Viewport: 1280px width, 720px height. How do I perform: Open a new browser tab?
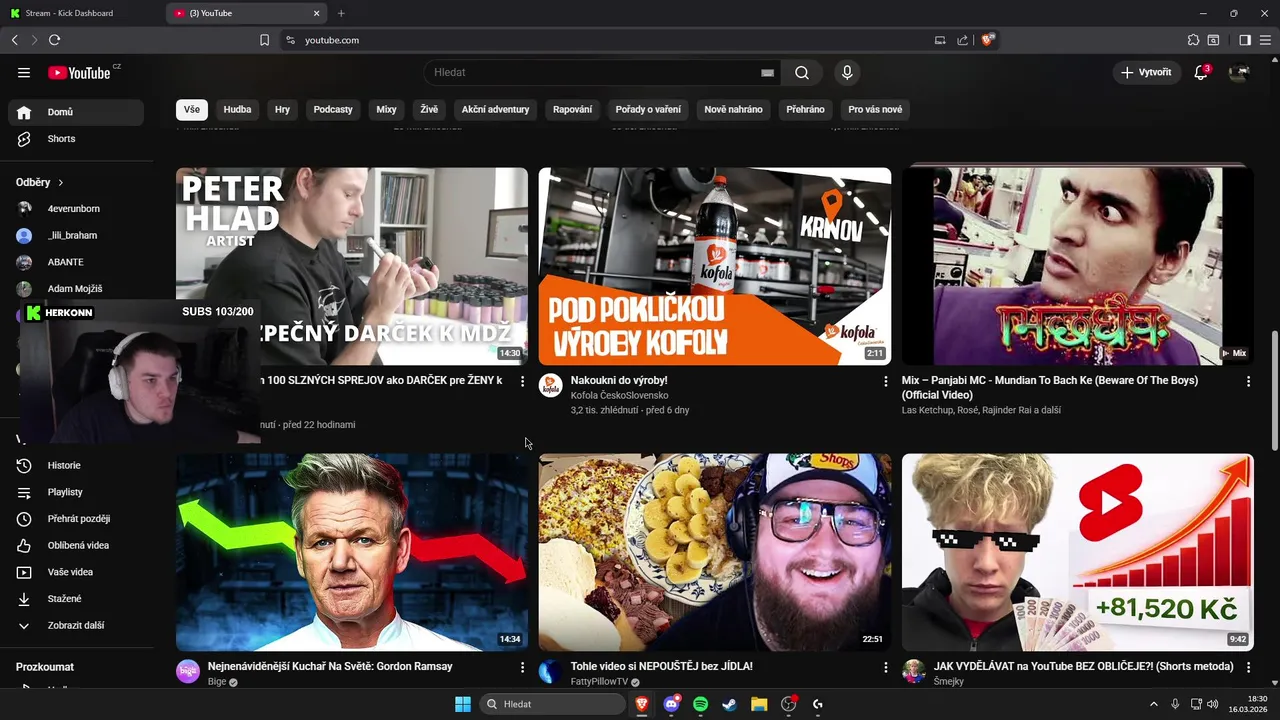point(341,13)
